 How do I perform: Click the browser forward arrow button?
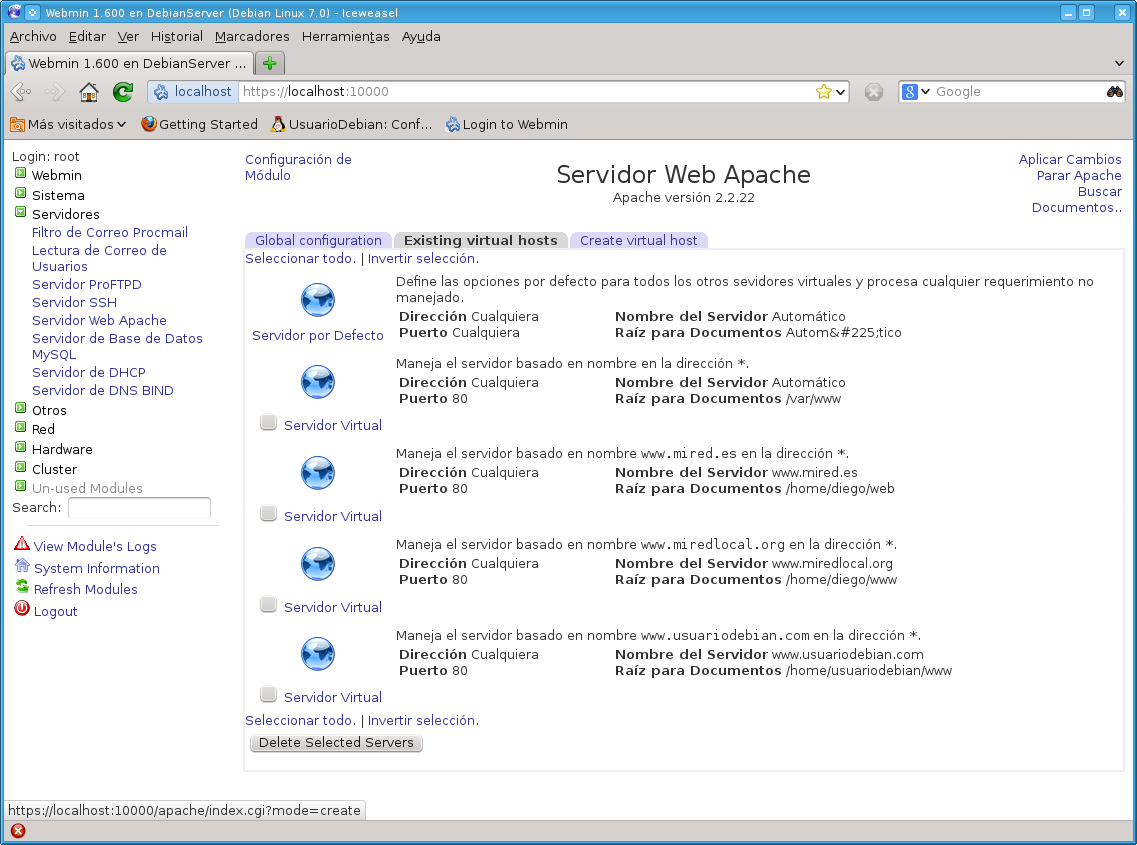coord(54,91)
